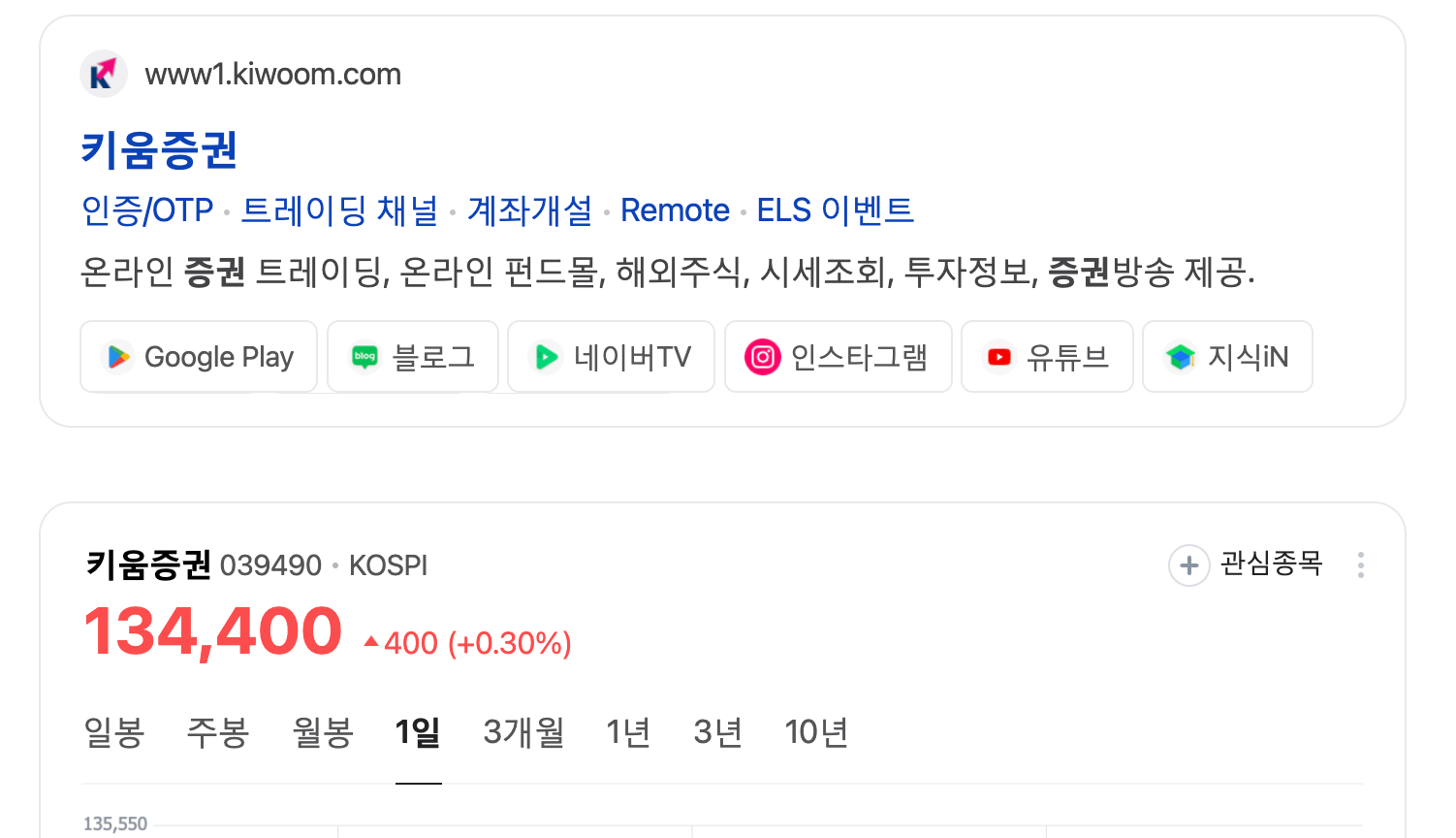The image size is (1456, 838).
Task: Select the 1일 chart tab
Action: tap(419, 733)
